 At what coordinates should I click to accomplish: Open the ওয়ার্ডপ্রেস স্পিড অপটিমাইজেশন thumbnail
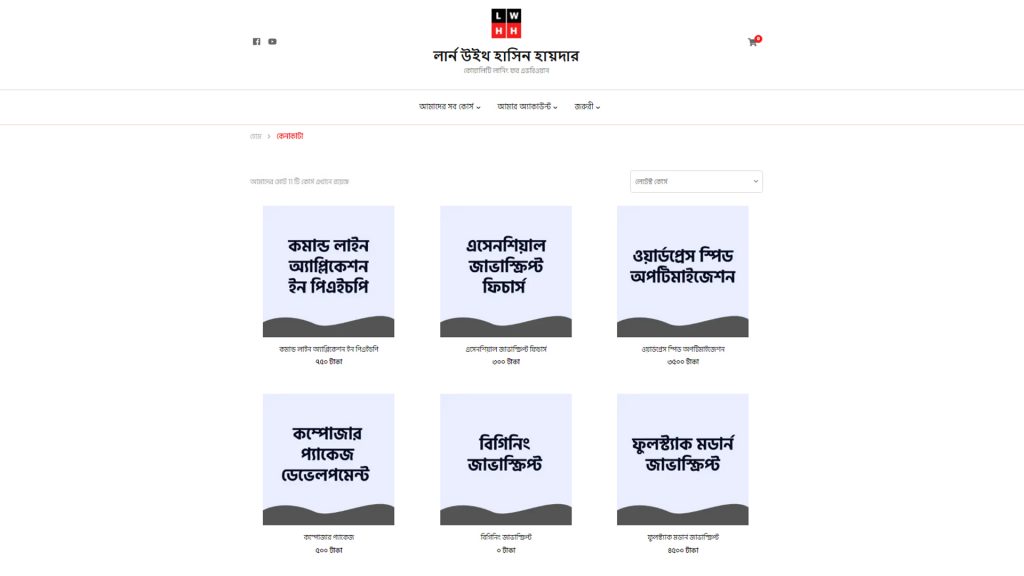coord(682,272)
